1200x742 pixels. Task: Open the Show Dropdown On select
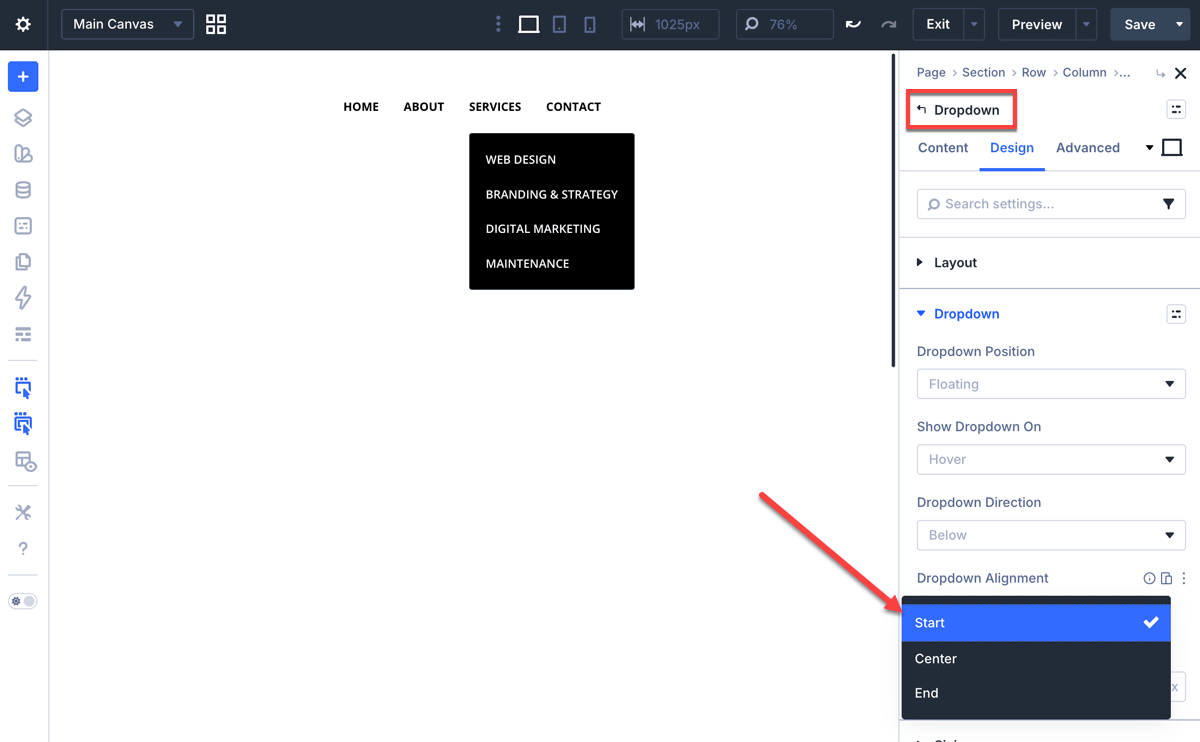click(x=1050, y=459)
